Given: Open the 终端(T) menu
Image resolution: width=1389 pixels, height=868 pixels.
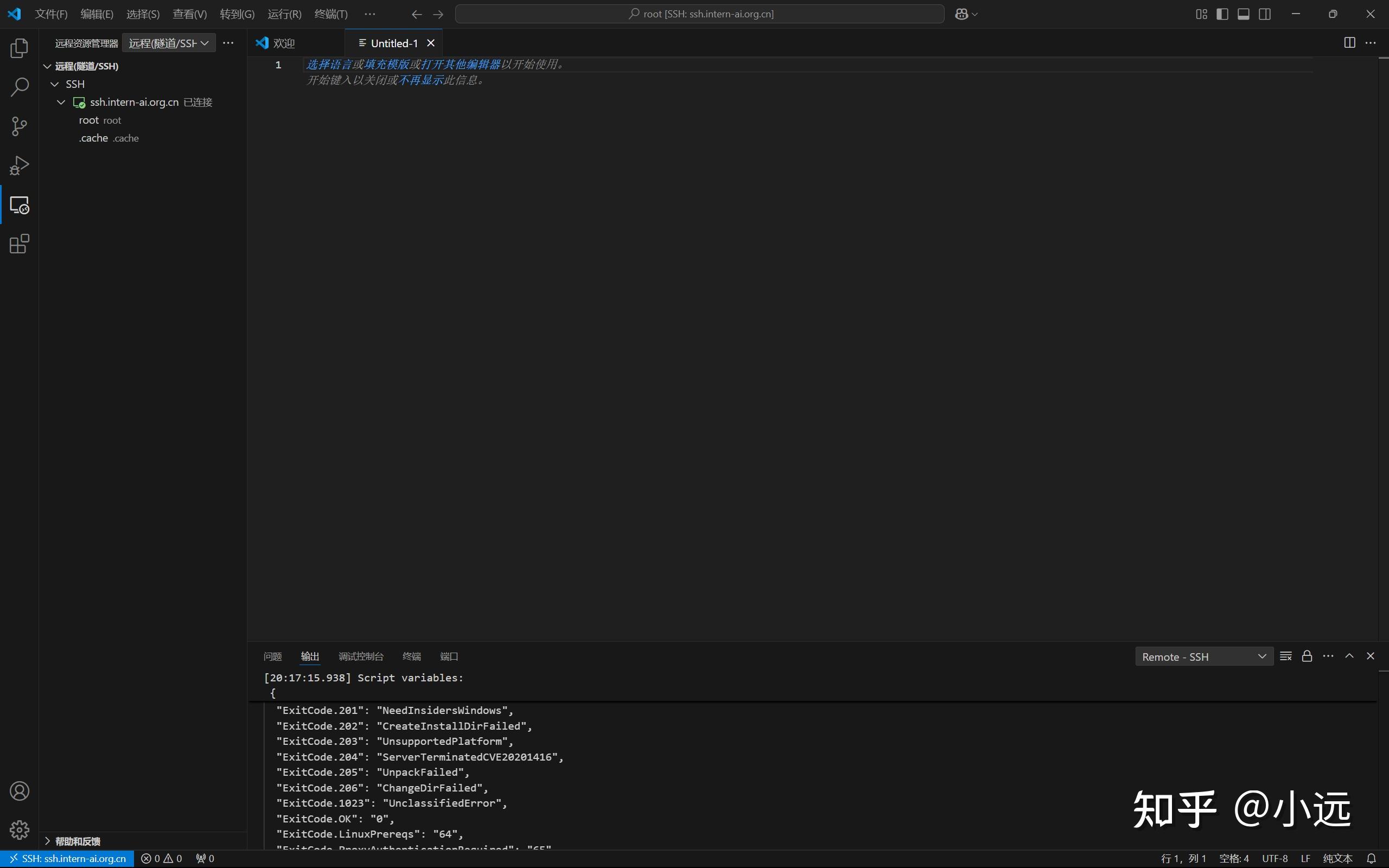Looking at the screenshot, I should [x=330, y=14].
